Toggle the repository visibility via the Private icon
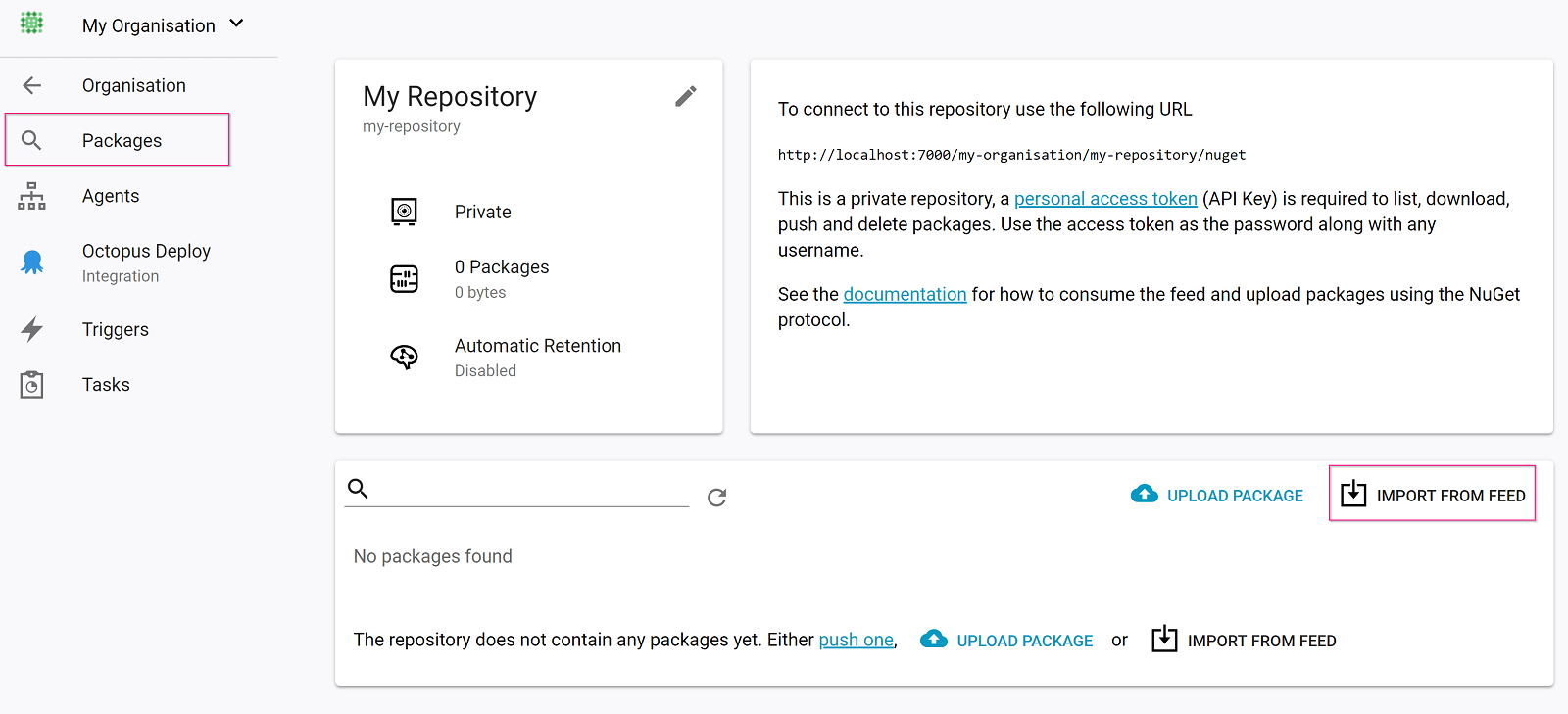This screenshot has height=714, width=1568. click(x=404, y=211)
